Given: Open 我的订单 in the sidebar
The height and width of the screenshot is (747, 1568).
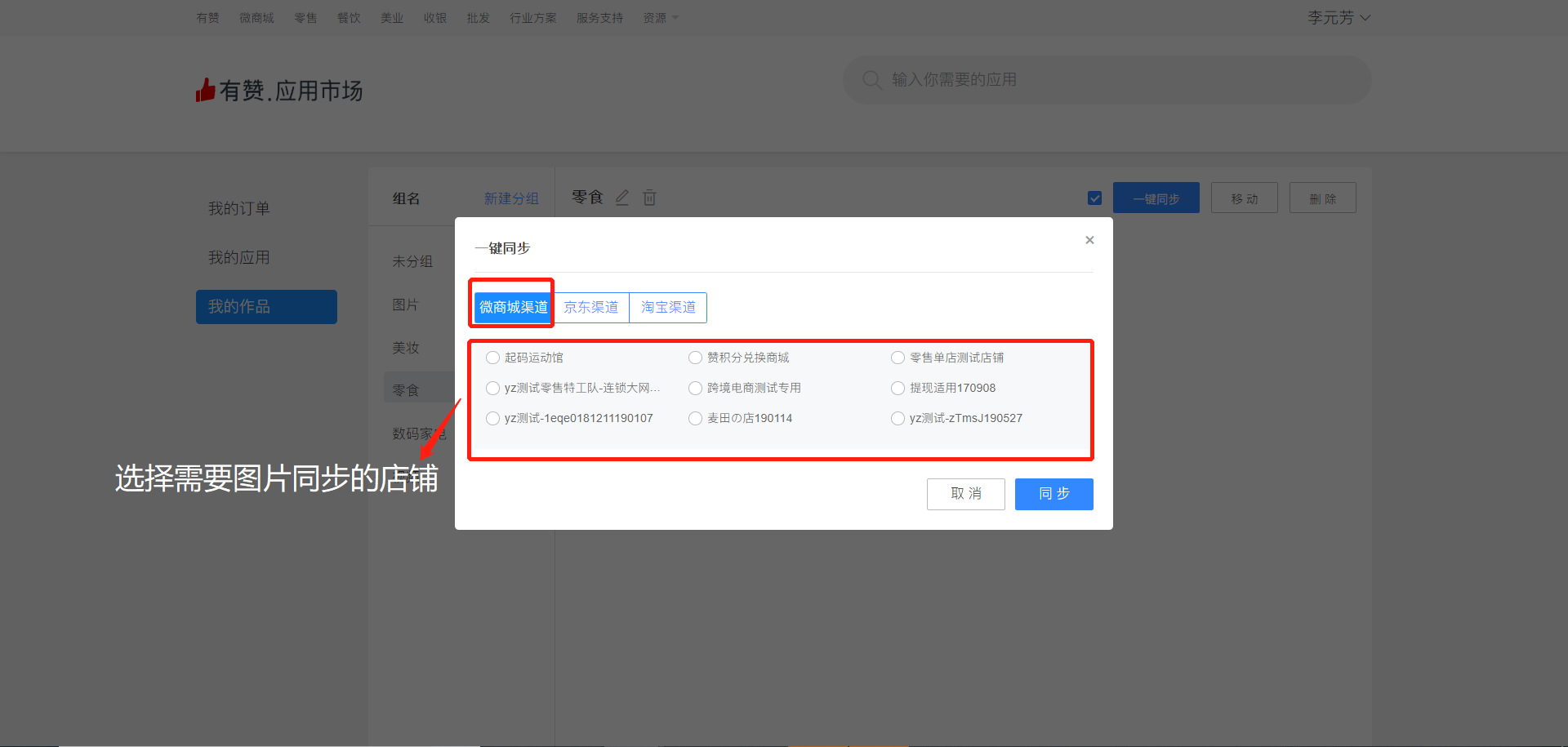Looking at the screenshot, I should [x=238, y=208].
